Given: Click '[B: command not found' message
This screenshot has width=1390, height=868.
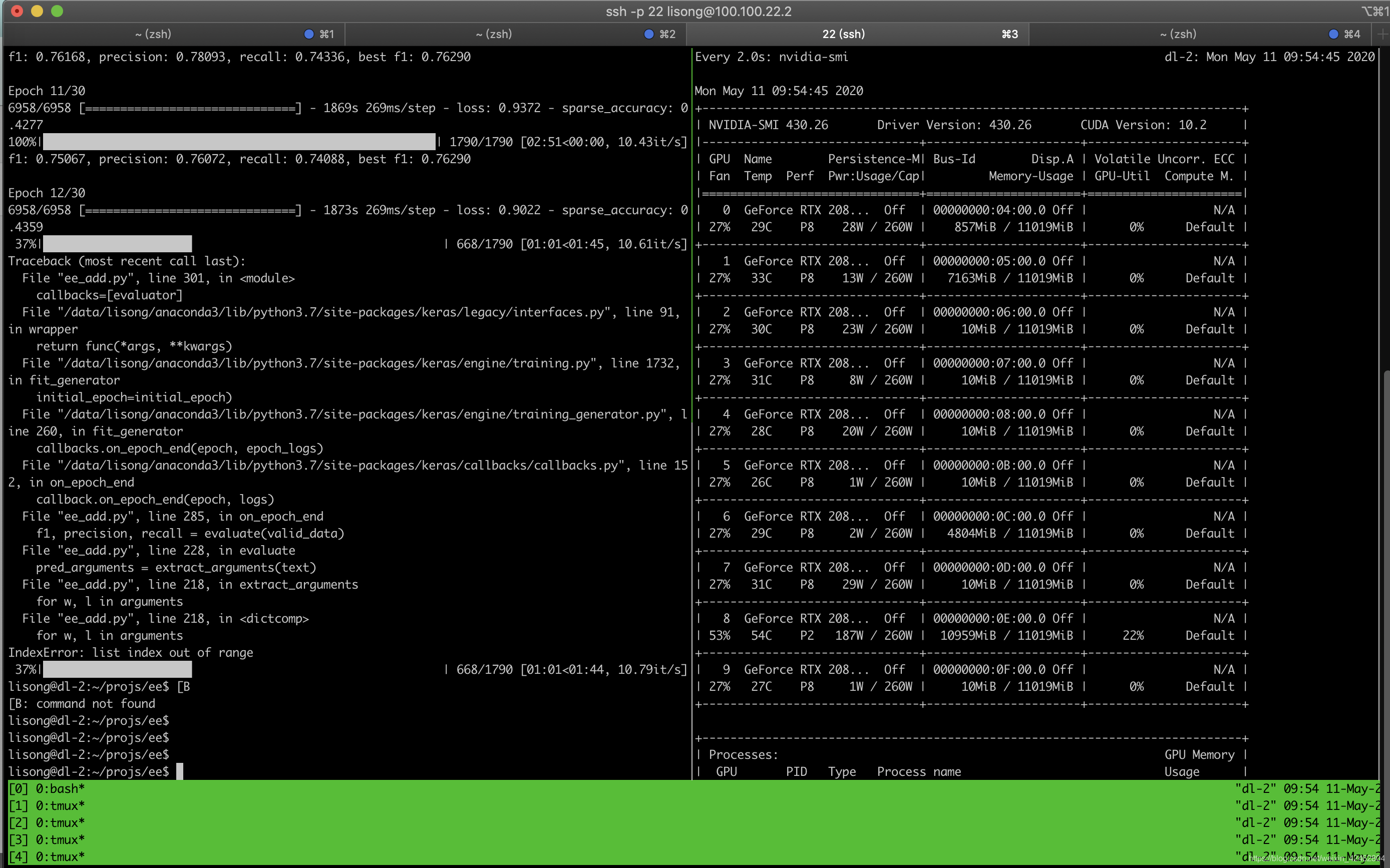Looking at the screenshot, I should tap(82, 704).
